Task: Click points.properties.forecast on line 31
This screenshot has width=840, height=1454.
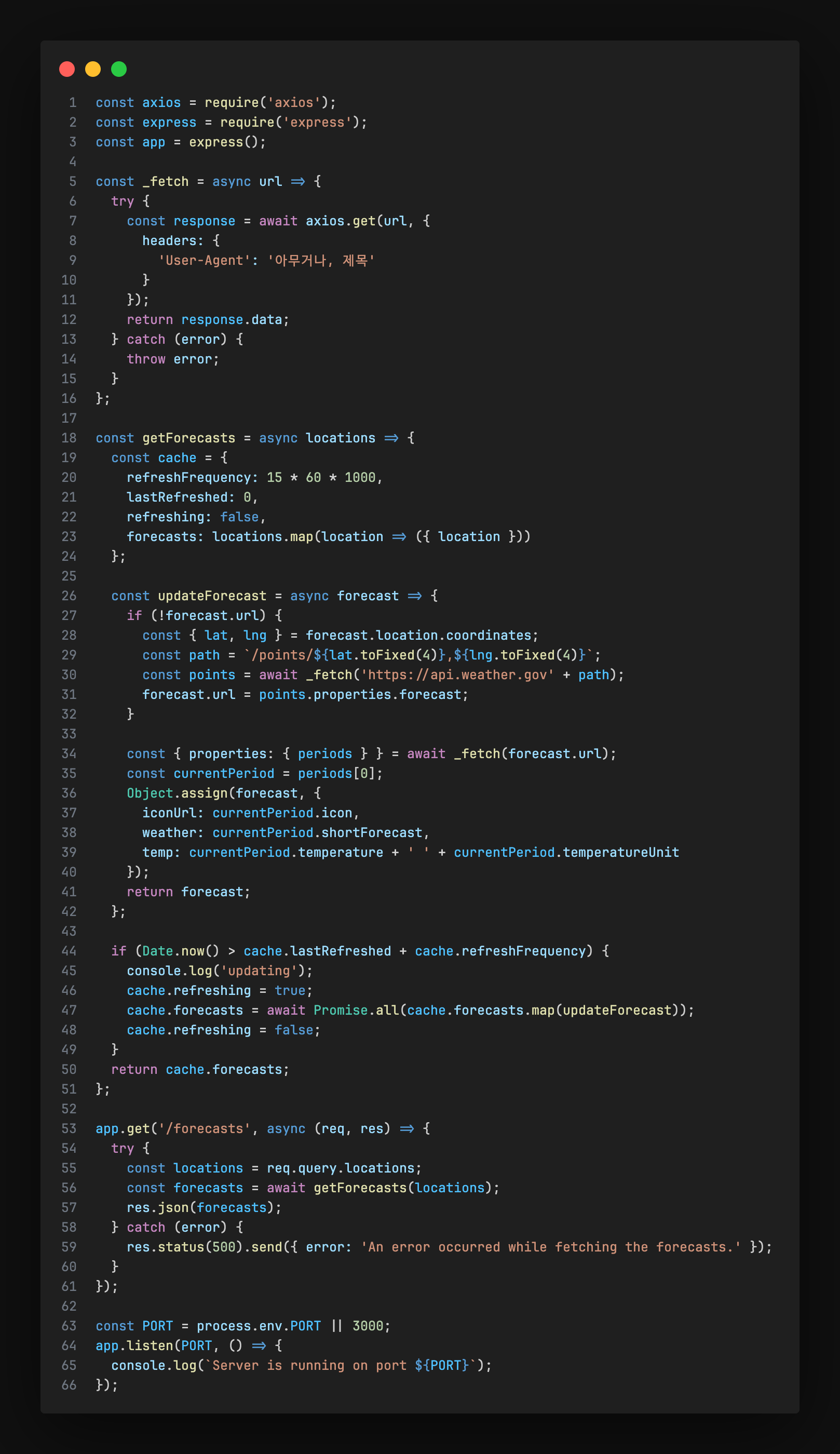Action: (x=360, y=695)
